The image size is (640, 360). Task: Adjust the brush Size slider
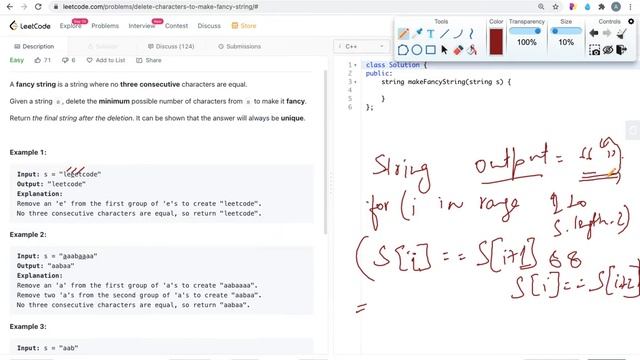pos(566,31)
